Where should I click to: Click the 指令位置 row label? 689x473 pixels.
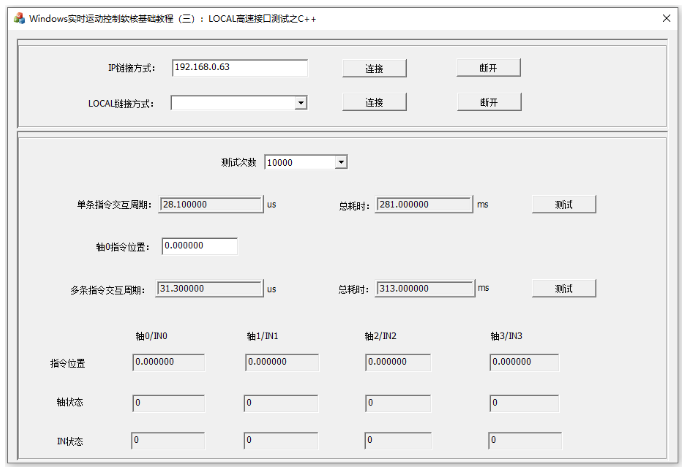click(x=67, y=364)
